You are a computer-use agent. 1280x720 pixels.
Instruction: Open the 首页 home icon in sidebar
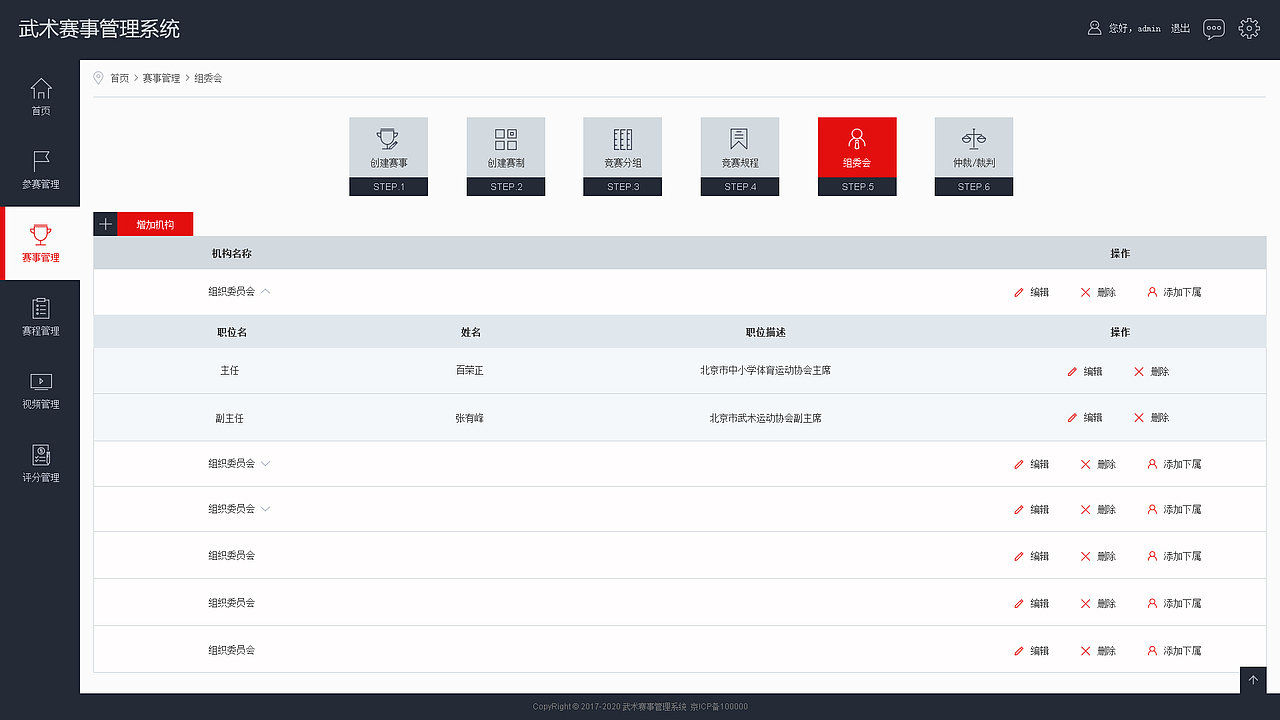click(x=40, y=95)
